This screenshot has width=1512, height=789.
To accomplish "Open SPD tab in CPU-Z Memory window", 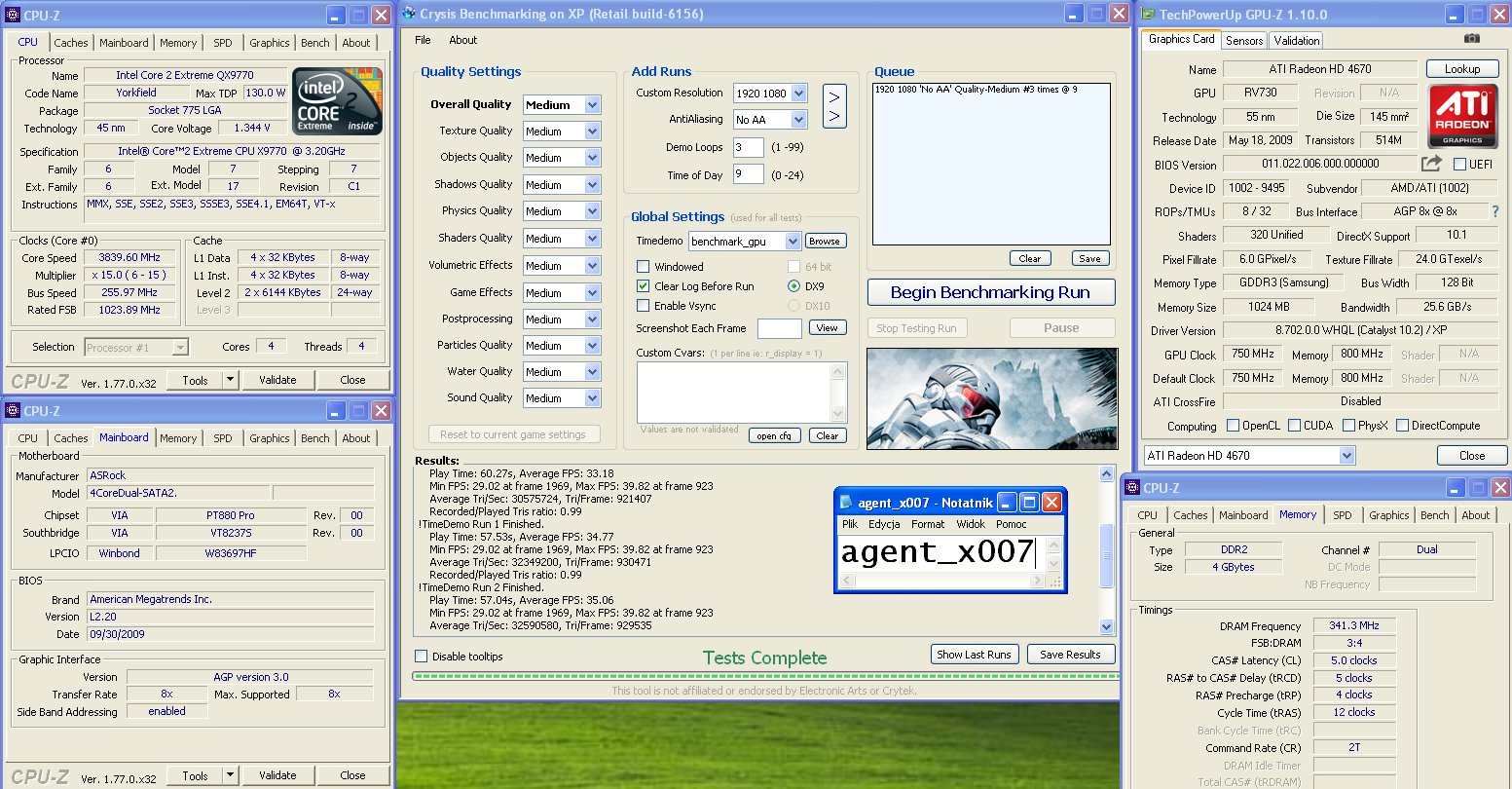I will [1343, 515].
